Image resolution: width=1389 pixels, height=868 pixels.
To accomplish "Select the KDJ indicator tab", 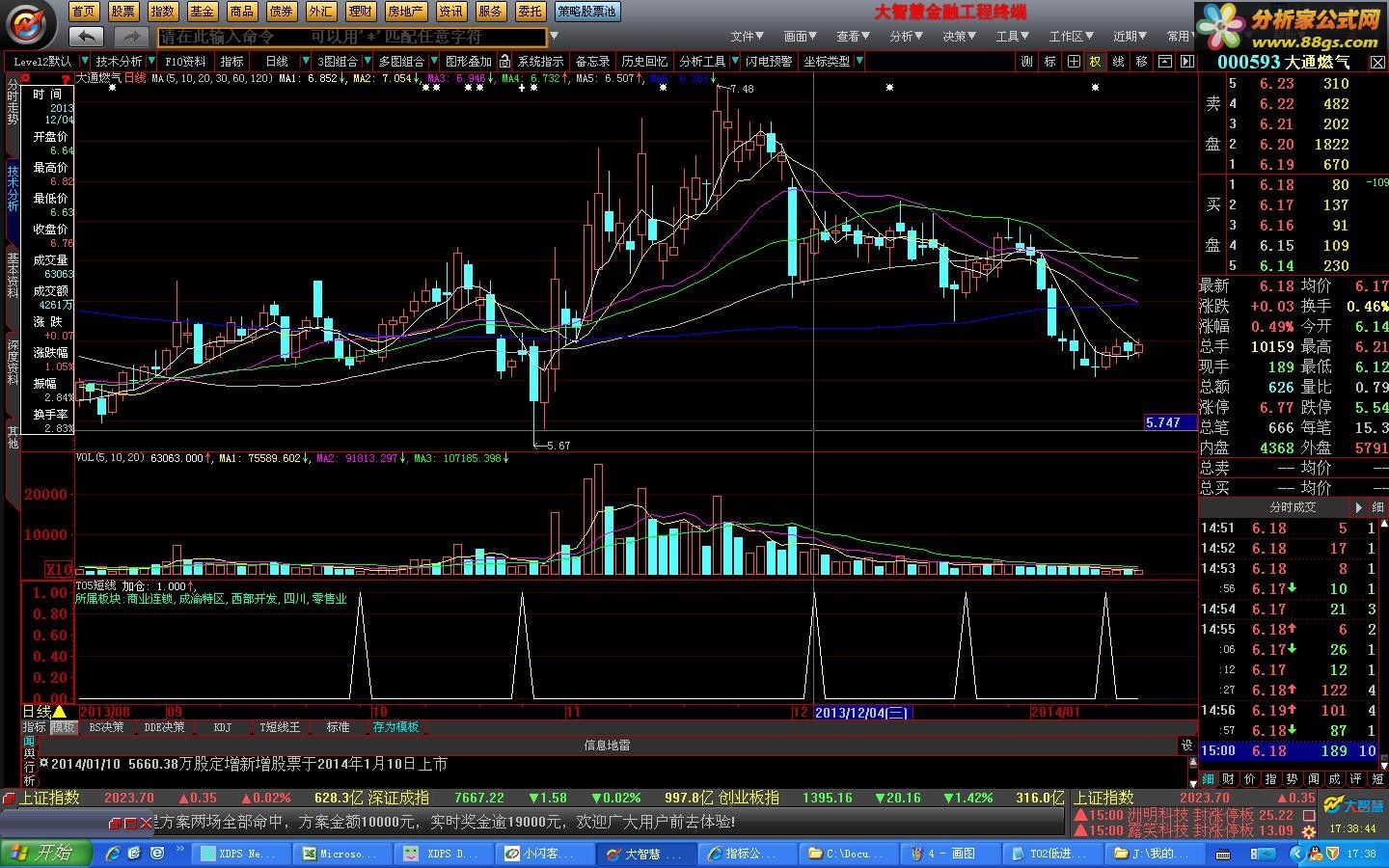I will [222, 727].
